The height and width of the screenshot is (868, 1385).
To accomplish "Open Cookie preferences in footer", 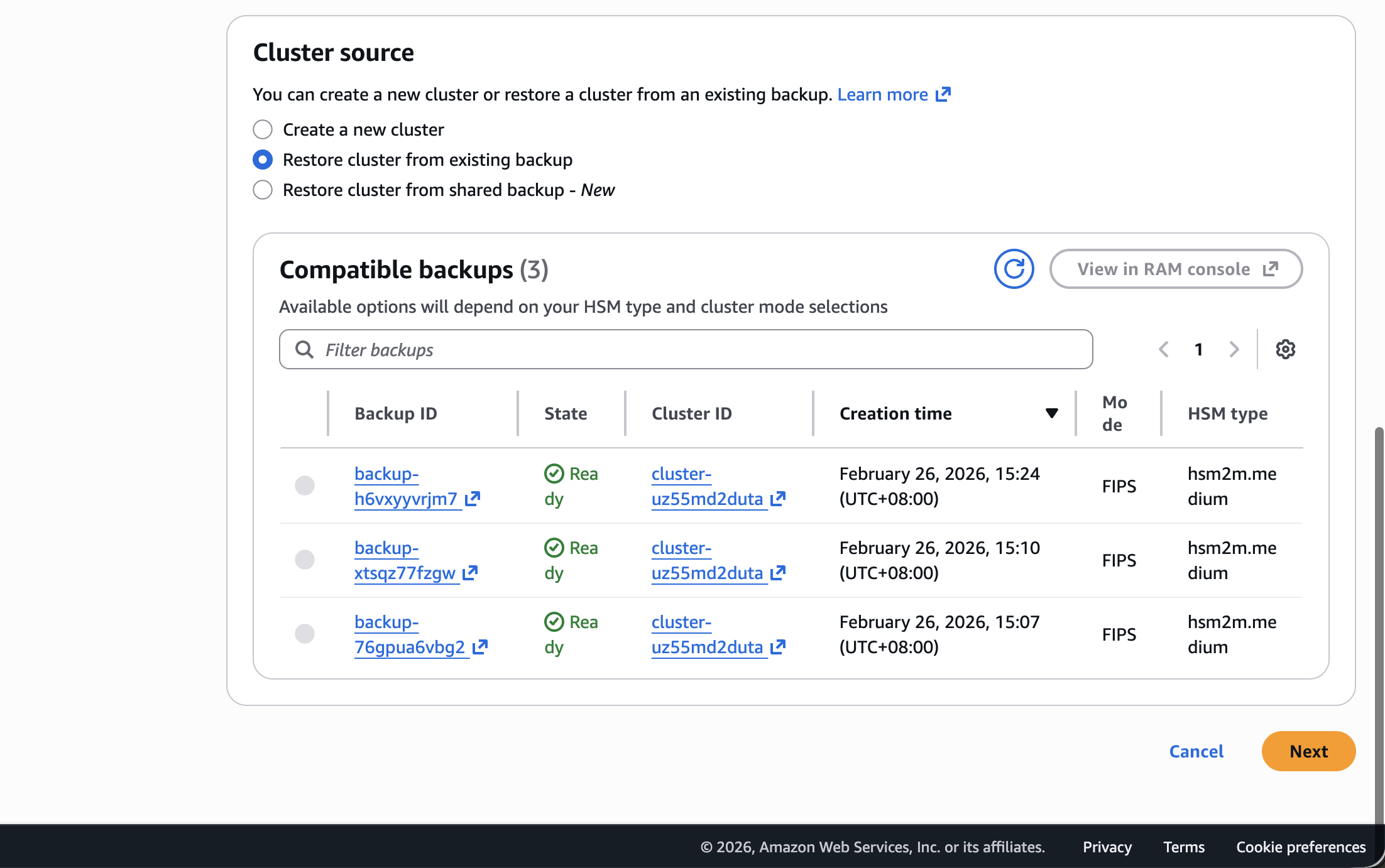I will 1300,847.
